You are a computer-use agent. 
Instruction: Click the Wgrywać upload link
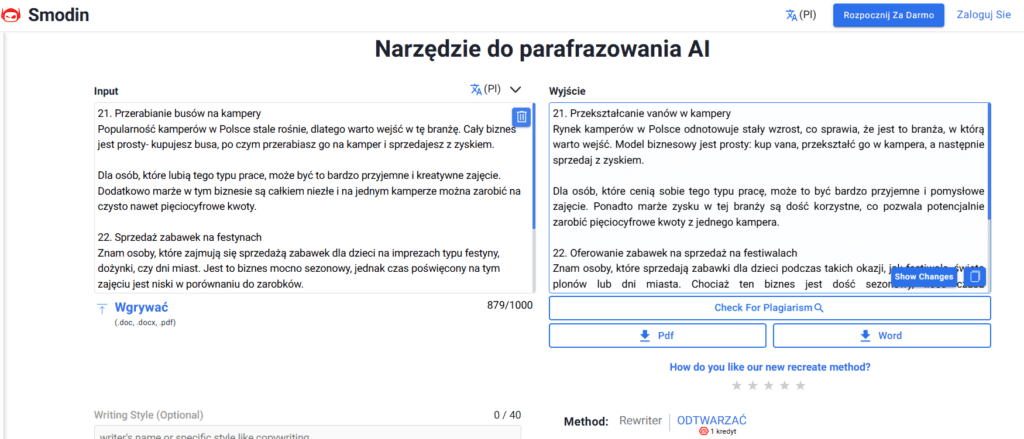142,308
